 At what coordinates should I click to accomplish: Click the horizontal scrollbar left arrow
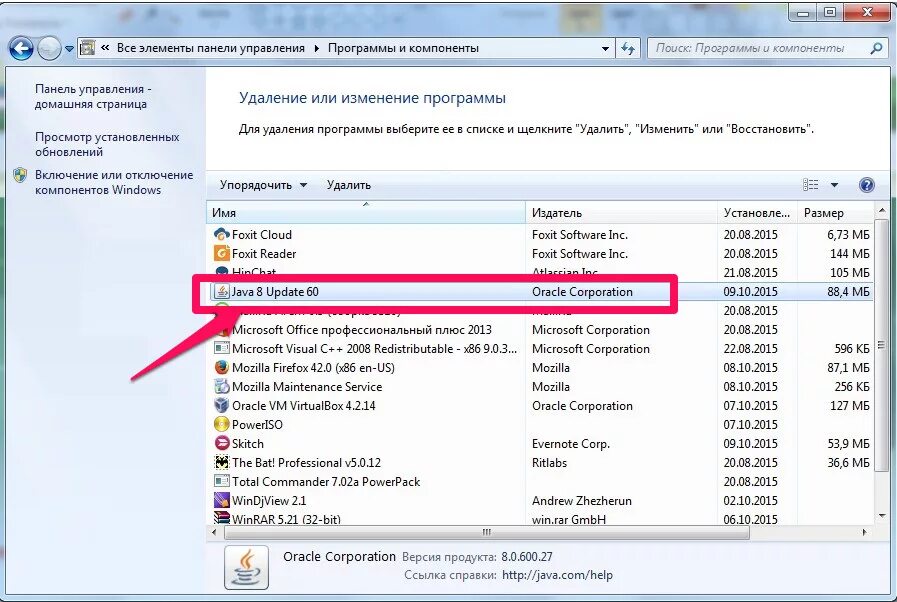215,532
